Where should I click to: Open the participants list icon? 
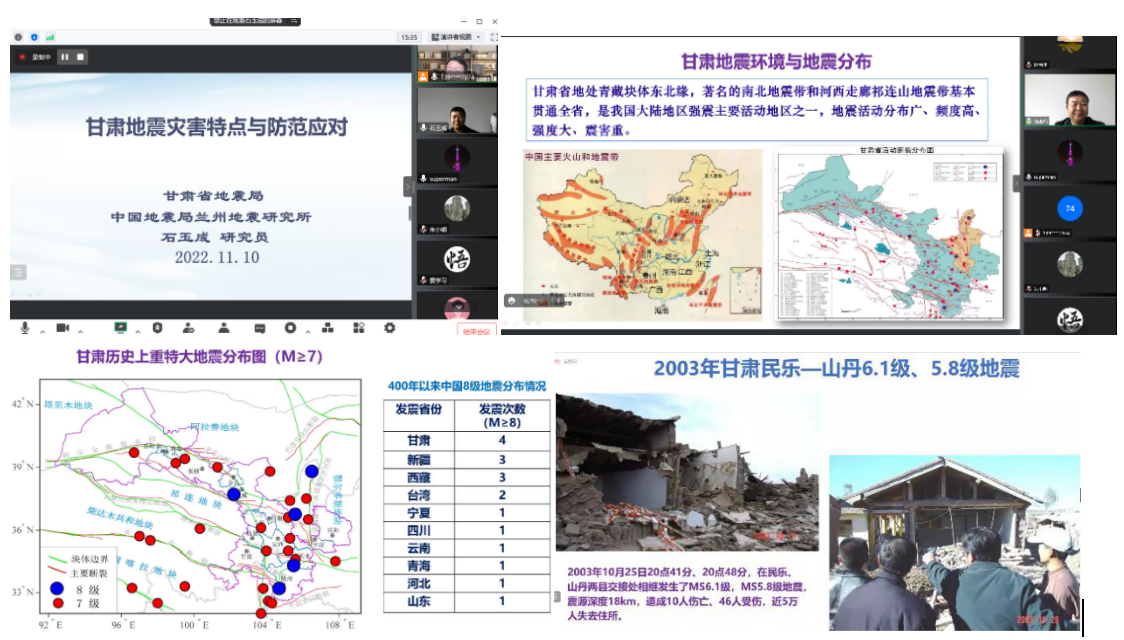[224, 328]
